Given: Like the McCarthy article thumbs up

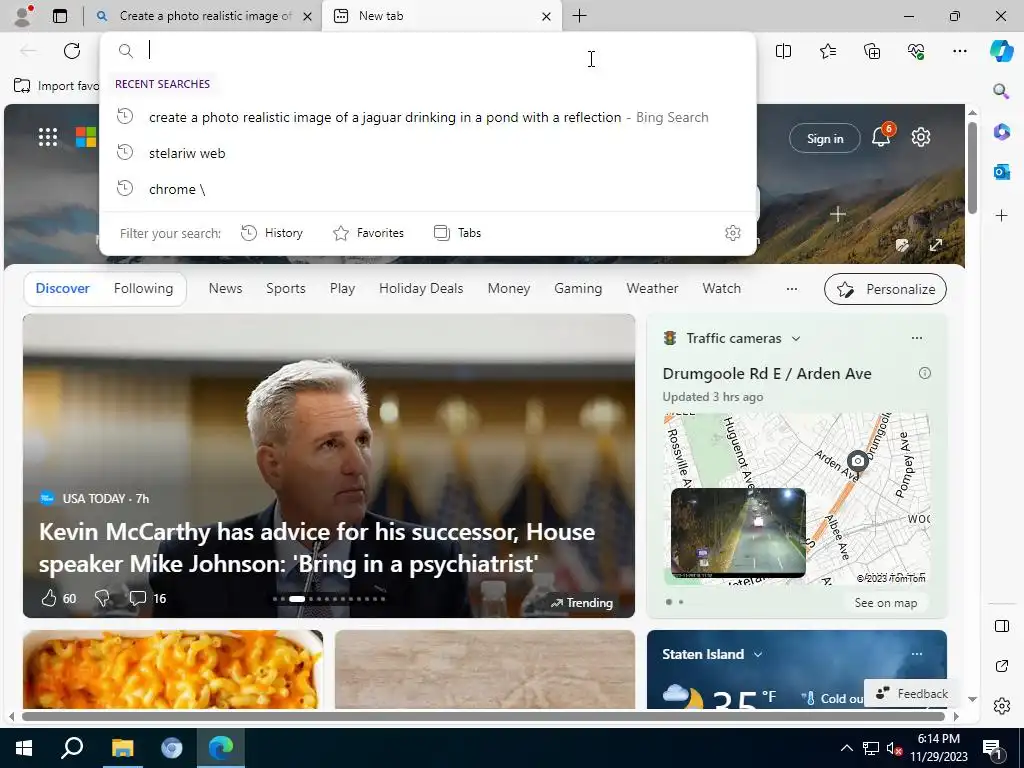Looking at the screenshot, I should click(x=49, y=598).
